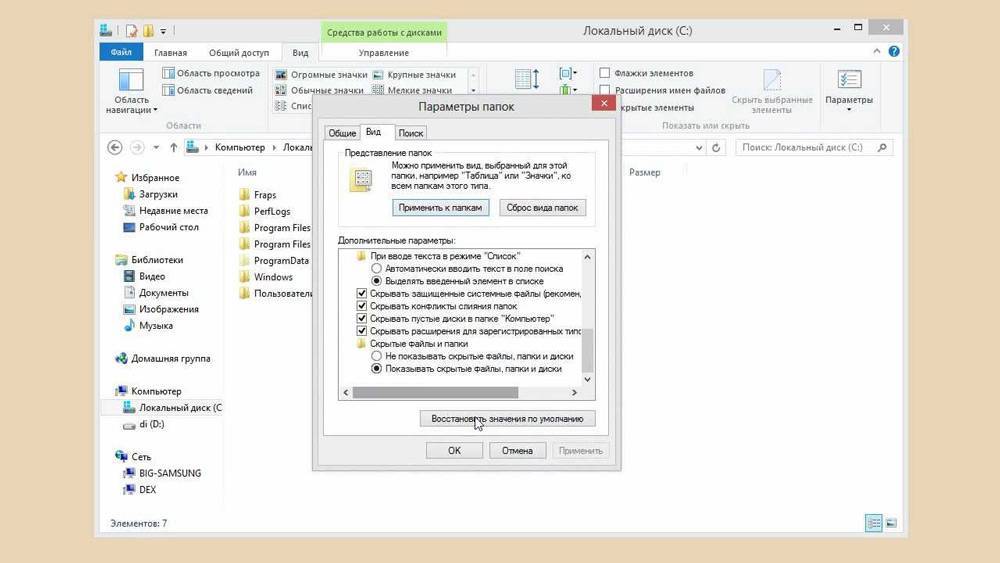The width and height of the screenshot is (1000, 563).
Task: Open the address bar history dropdown arrow
Action: click(x=697, y=147)
